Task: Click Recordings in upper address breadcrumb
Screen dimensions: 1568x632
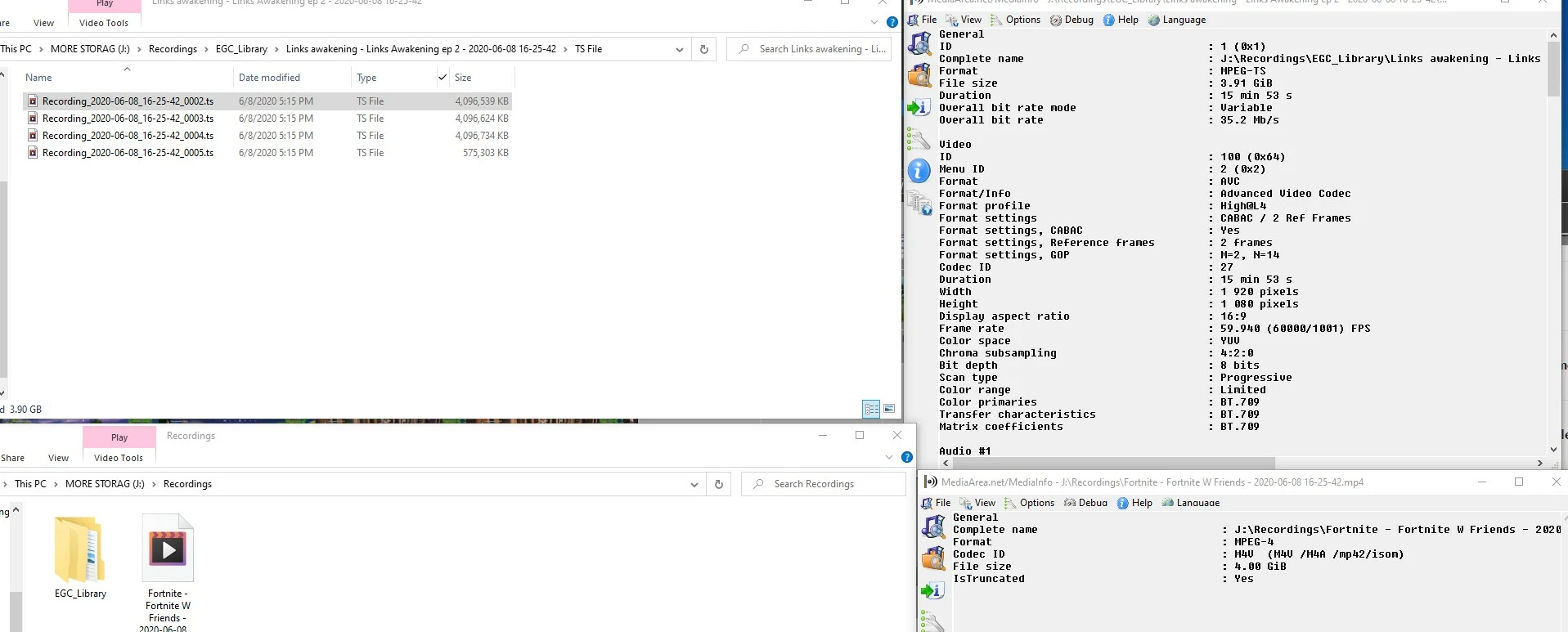Action: click(x=173, y=49)
